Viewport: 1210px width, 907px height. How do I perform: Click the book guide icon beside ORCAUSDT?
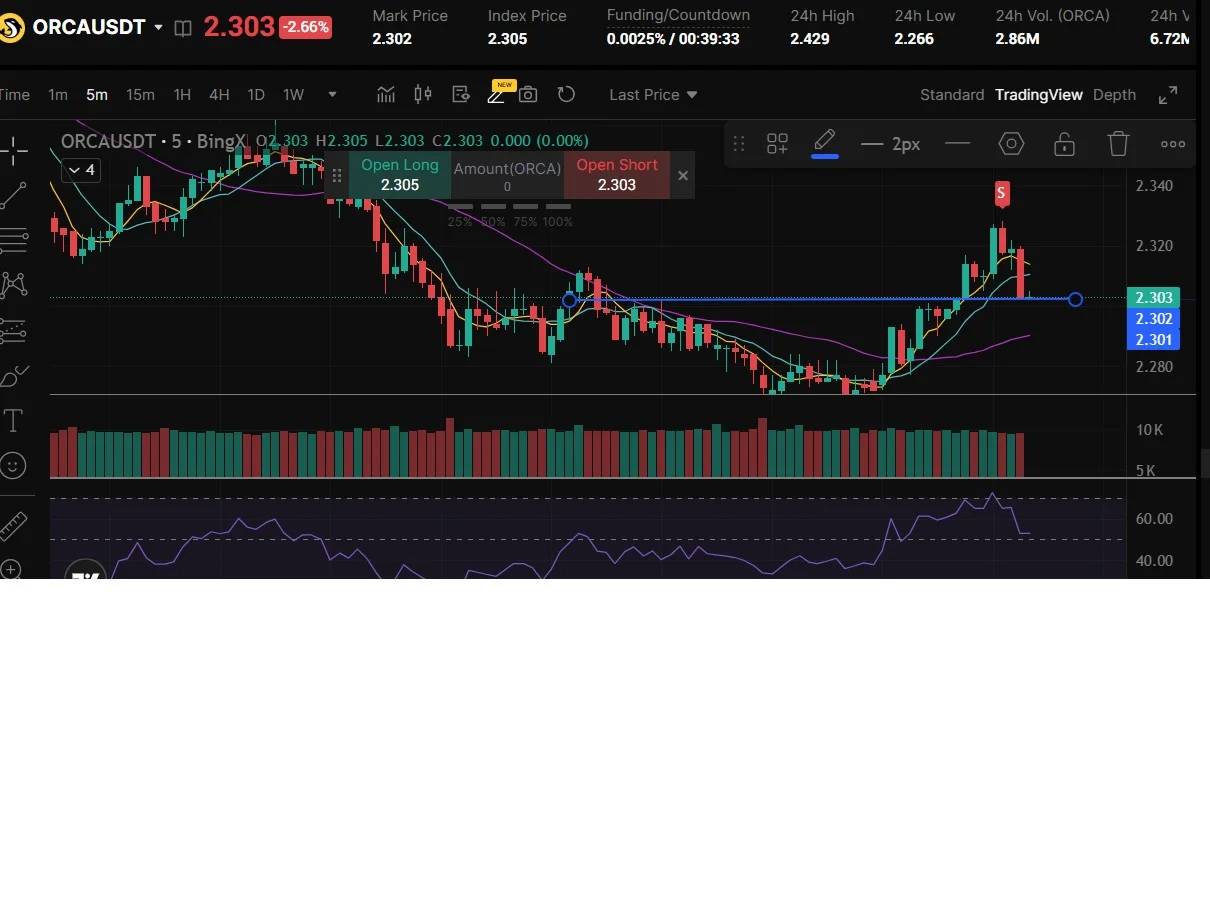(x=183, y=28)
